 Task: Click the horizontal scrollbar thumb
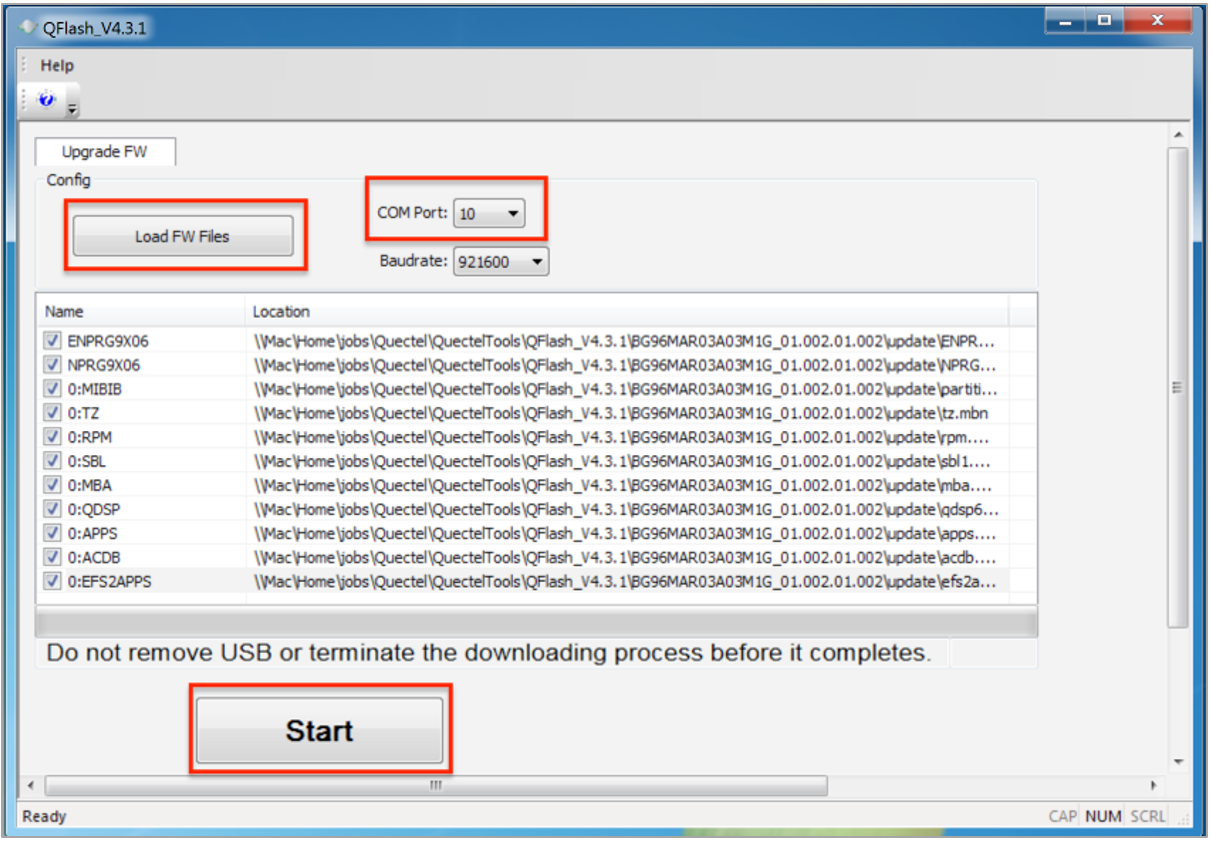click(x=436, y=786)
